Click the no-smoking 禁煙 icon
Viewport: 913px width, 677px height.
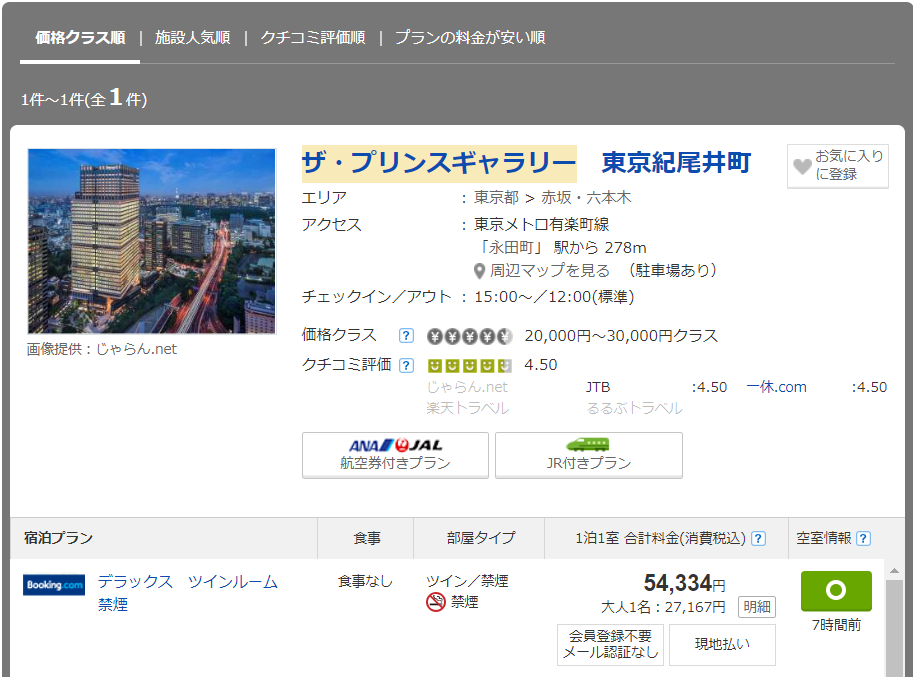436,602
